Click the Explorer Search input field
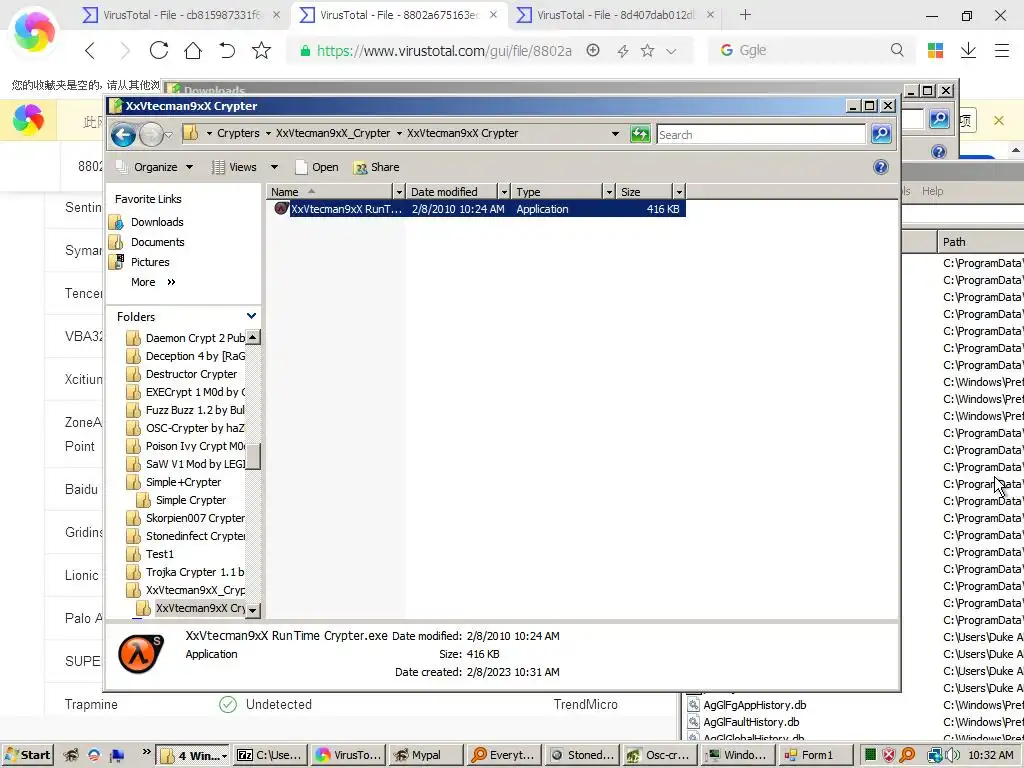1024x768 pixels. [761, 135]
